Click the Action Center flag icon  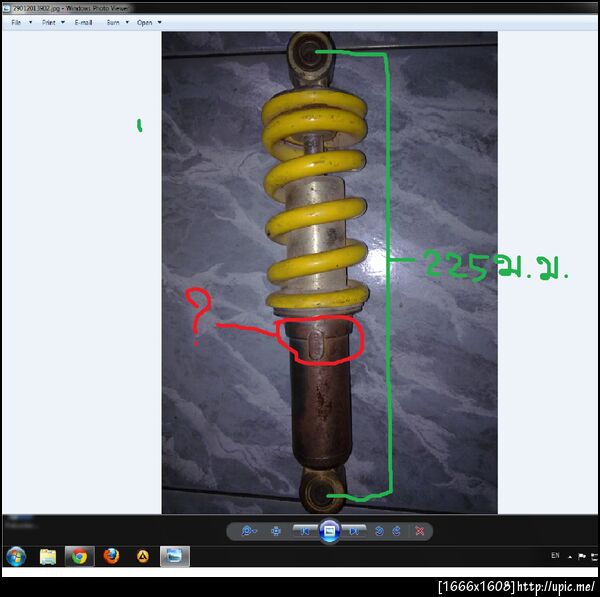coord(582,556)
